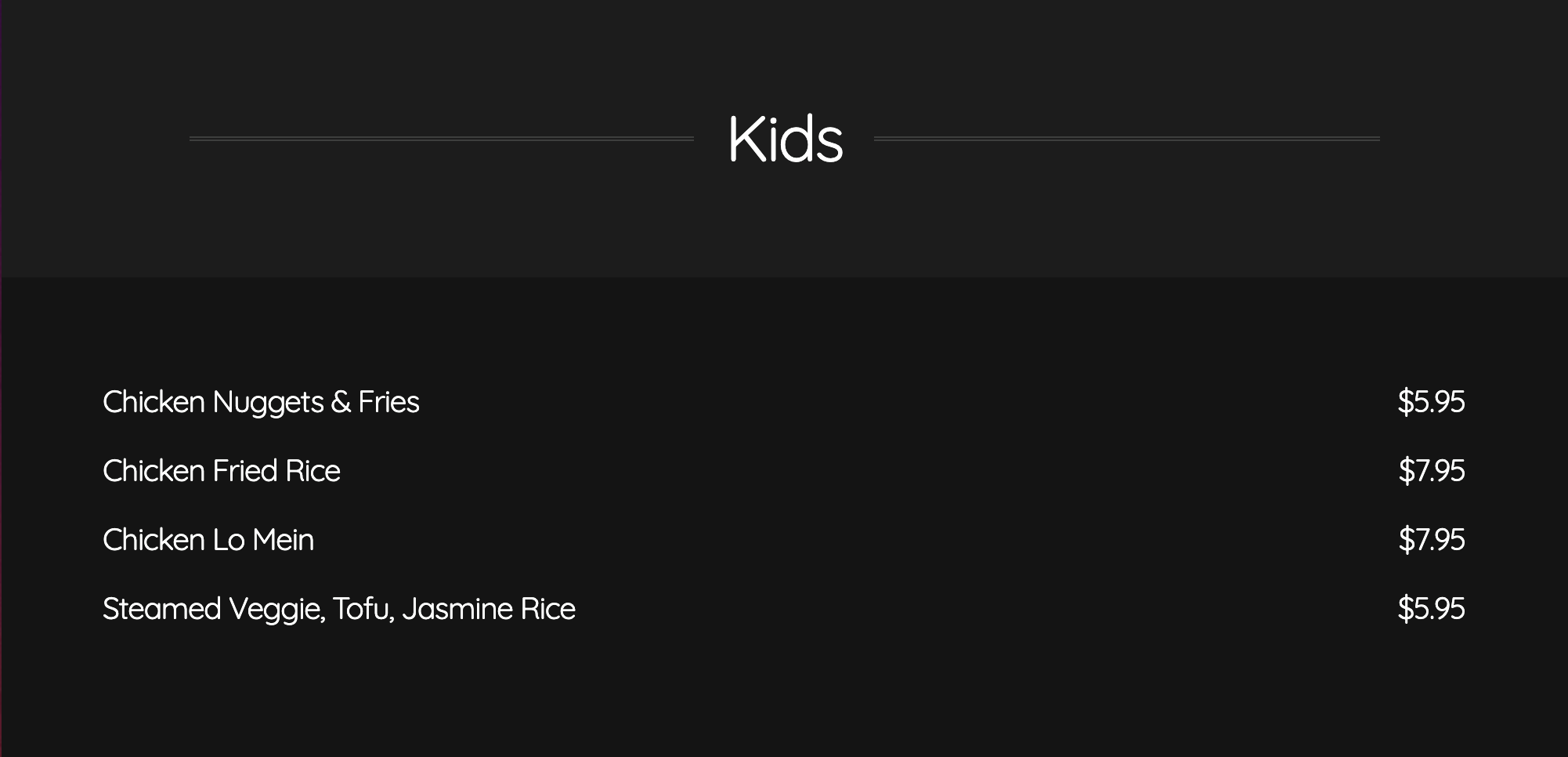Click the word "Jasmine" in last item
1568x757 pixels.
458,609
